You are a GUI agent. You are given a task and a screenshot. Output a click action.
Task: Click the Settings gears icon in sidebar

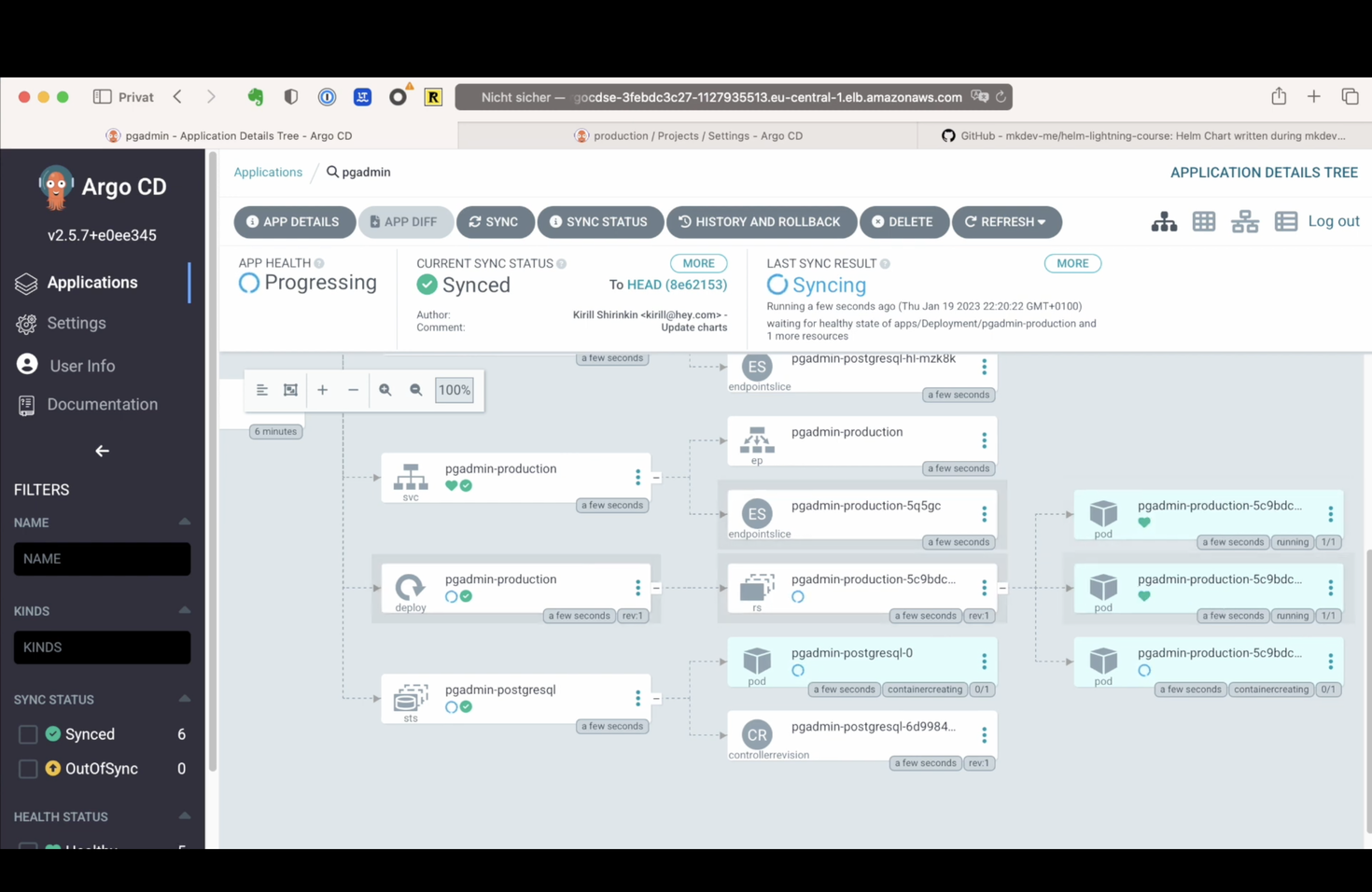click(26, 324)
